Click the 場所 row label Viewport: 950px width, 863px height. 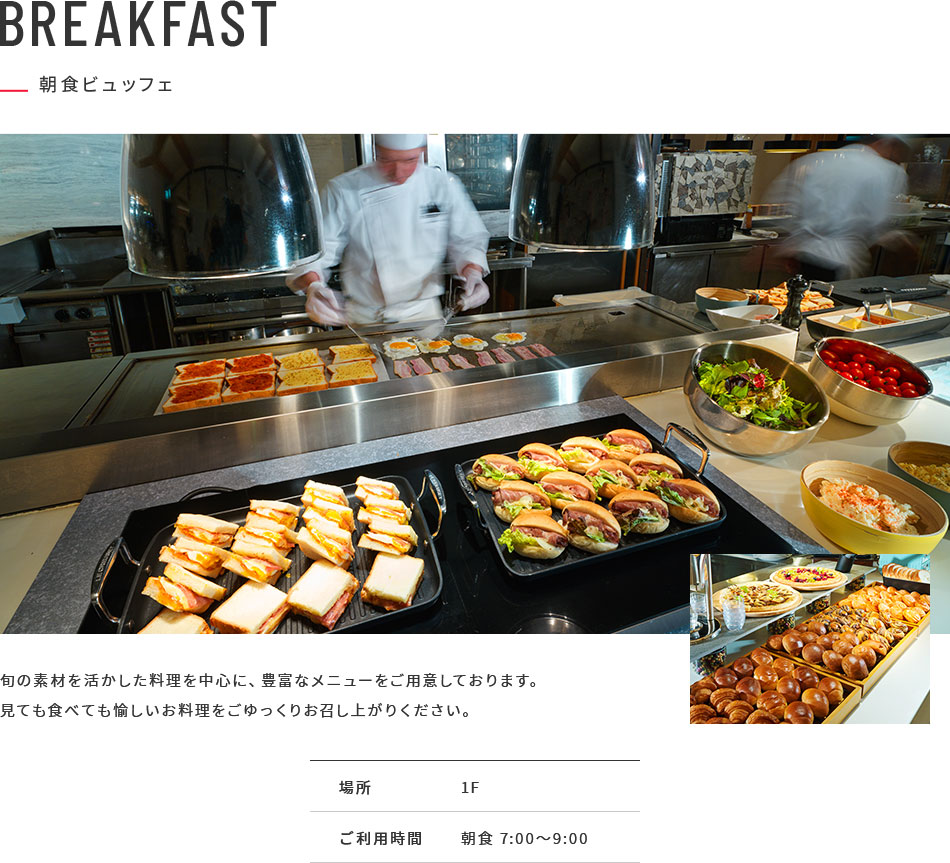[355, 787]
